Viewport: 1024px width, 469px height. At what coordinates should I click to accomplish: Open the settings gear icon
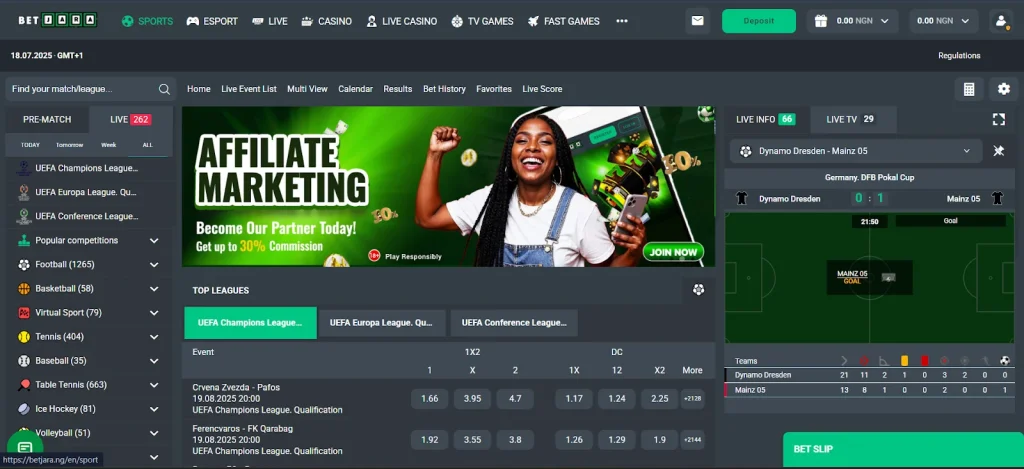pyautogui.click(x=1004, y=89)
